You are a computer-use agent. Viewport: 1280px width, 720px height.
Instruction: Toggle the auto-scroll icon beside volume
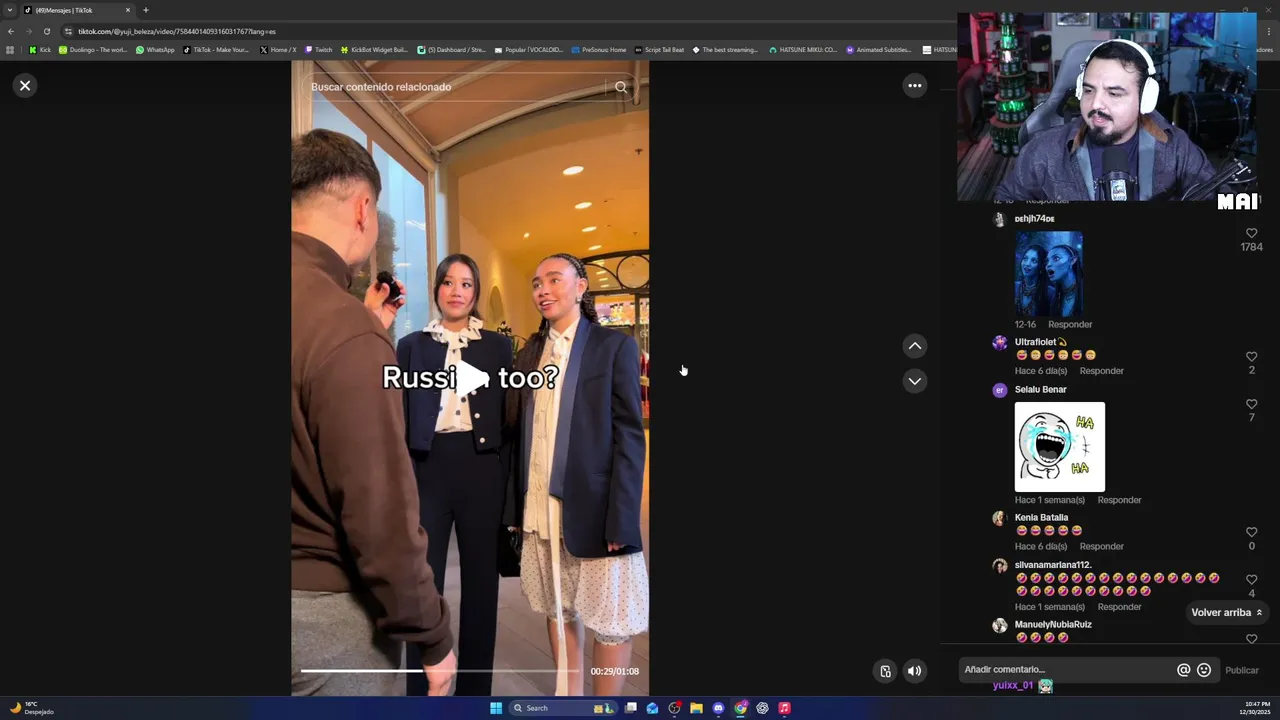[885, 671]
